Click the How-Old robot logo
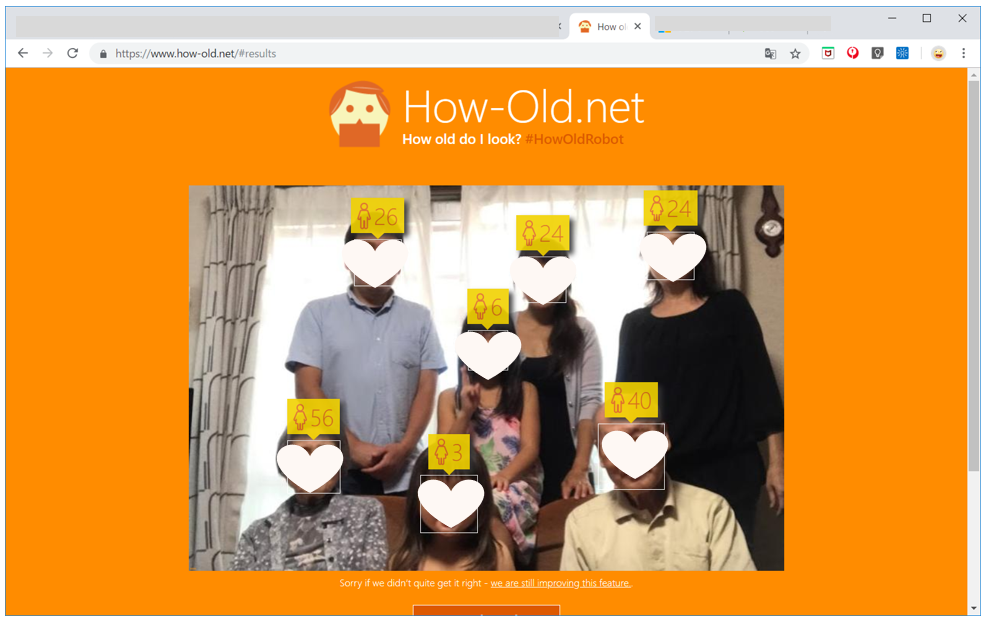This screenshot has width=985, height=621. coord(360,114)
